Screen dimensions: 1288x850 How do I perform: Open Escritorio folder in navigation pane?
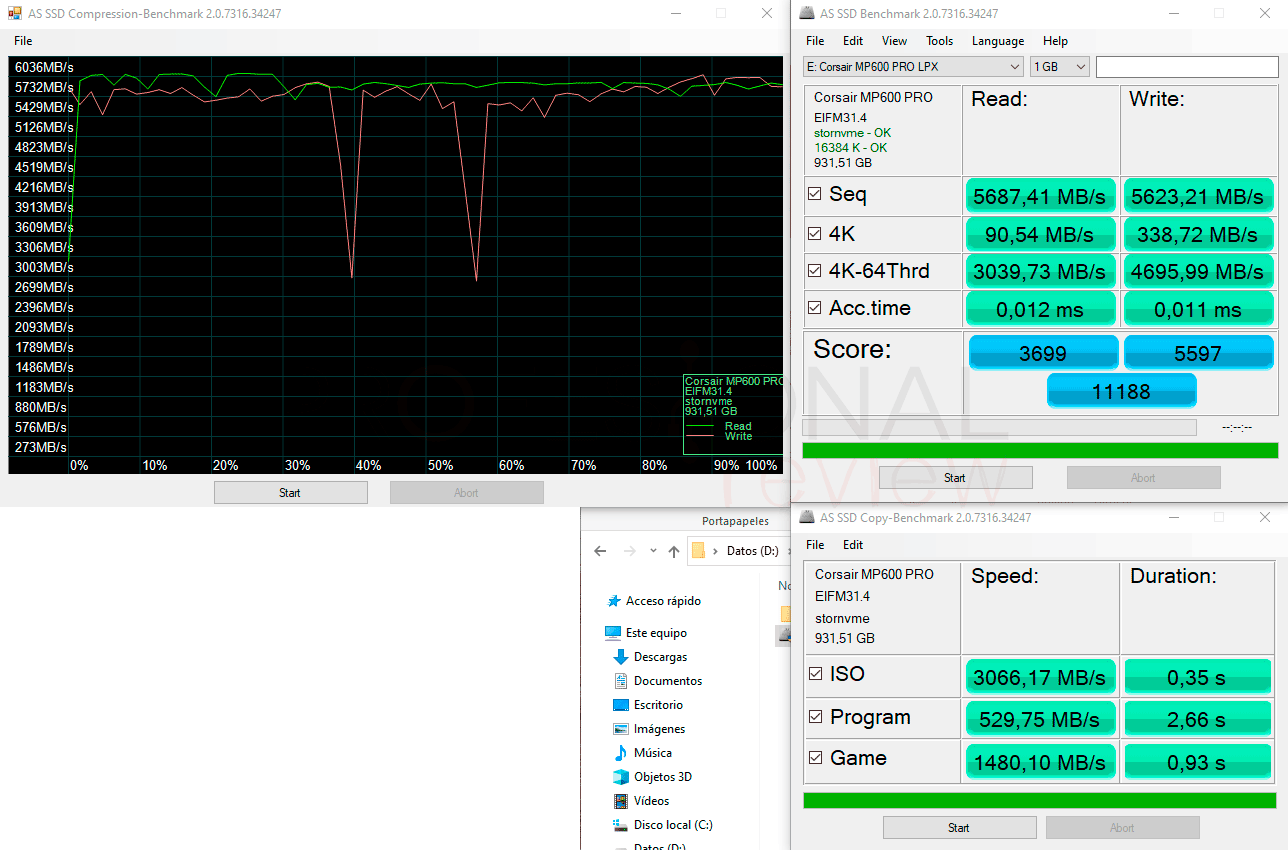point(658,705)
